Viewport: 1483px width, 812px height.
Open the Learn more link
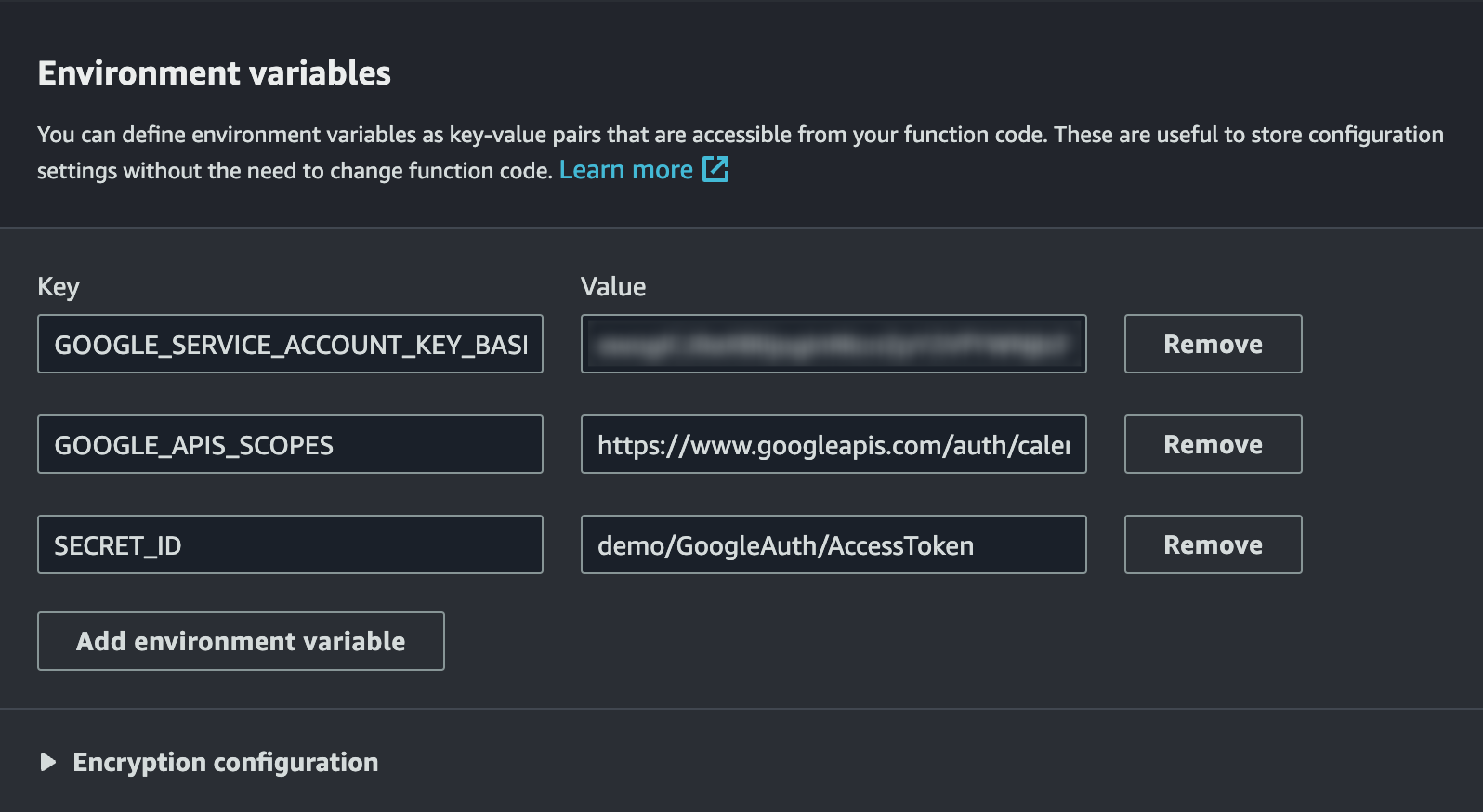(x=626, y=170)
